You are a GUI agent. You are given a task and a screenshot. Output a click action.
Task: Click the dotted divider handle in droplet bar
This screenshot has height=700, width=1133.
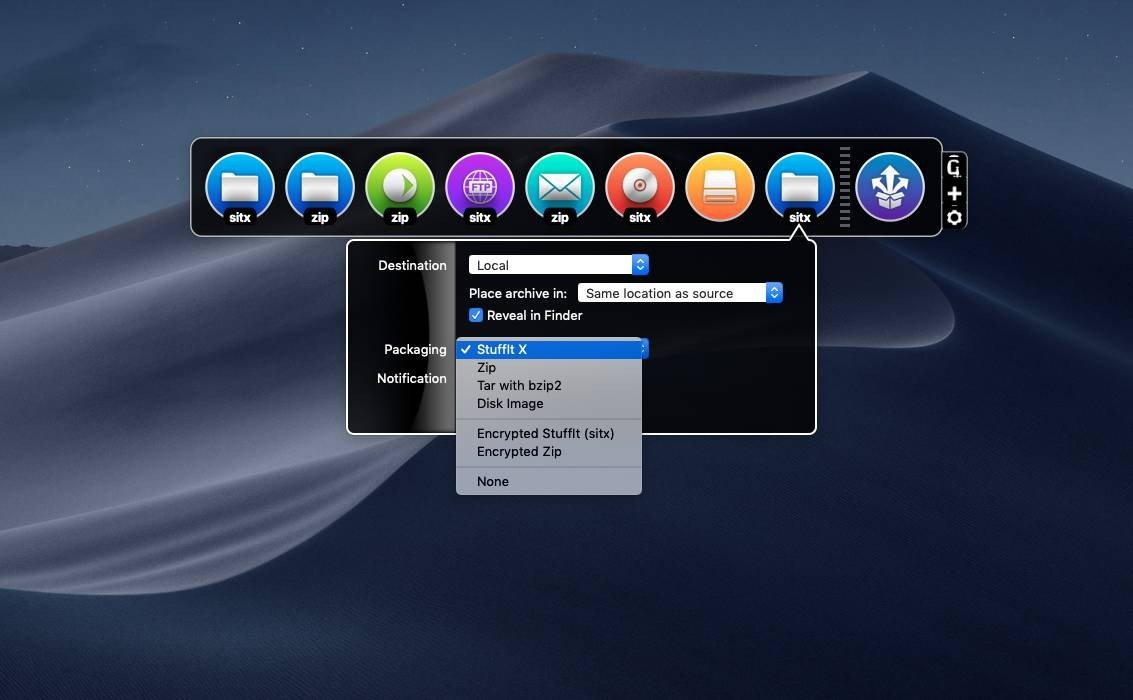(845, 187)
